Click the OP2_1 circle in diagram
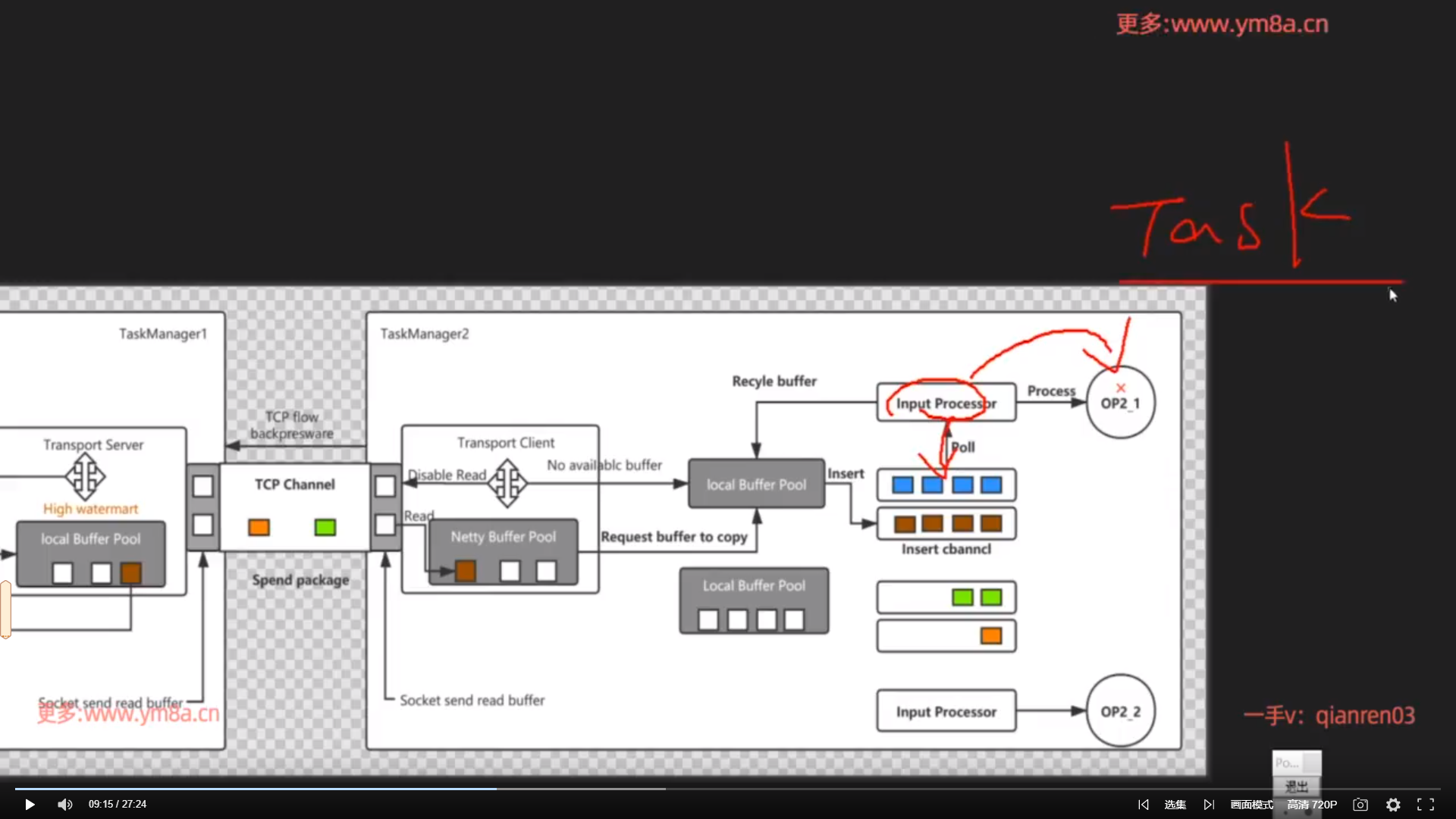Screen dimensions: 1456x819 (x=1121, y=403)
